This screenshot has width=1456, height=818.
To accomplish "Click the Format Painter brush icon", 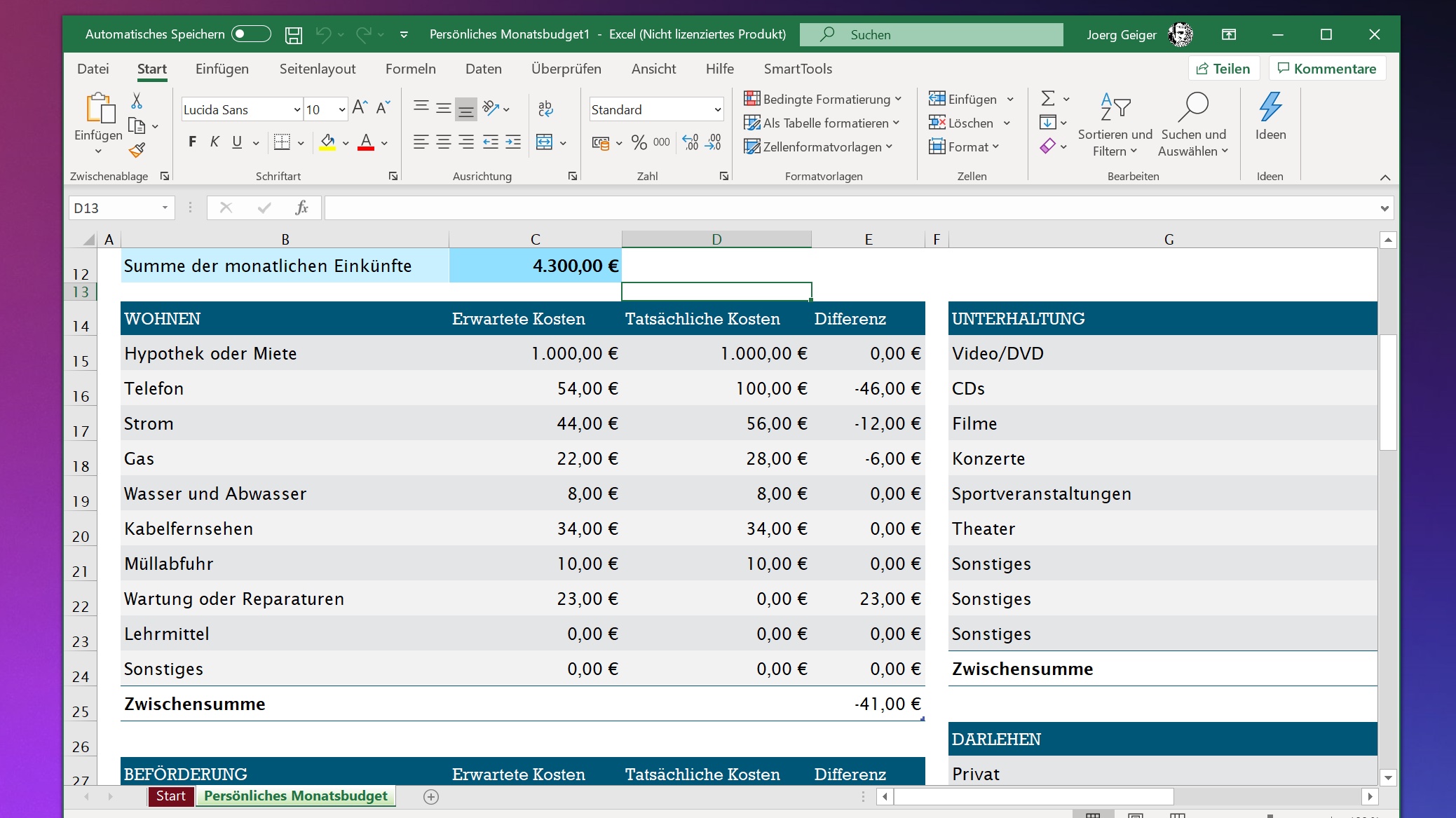I will coord(137,150).
